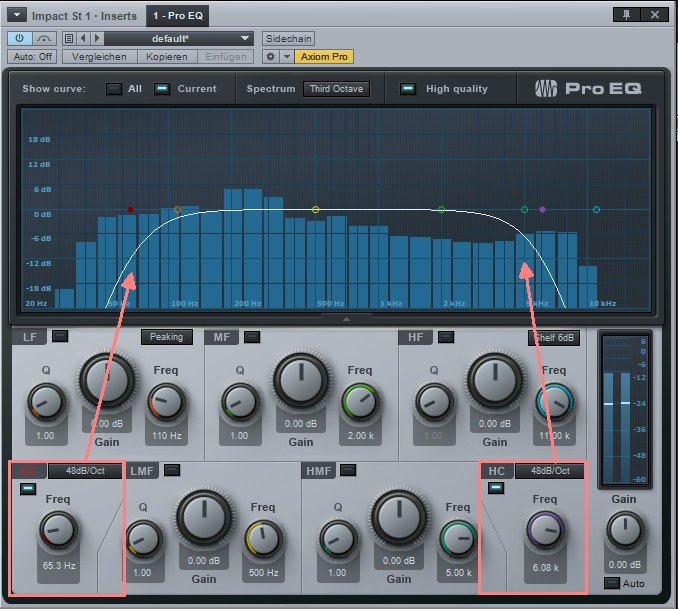Screen dimensions: 678x609
Task: Collapse the display with the small up arrow
Action: [x=346, y=319]
